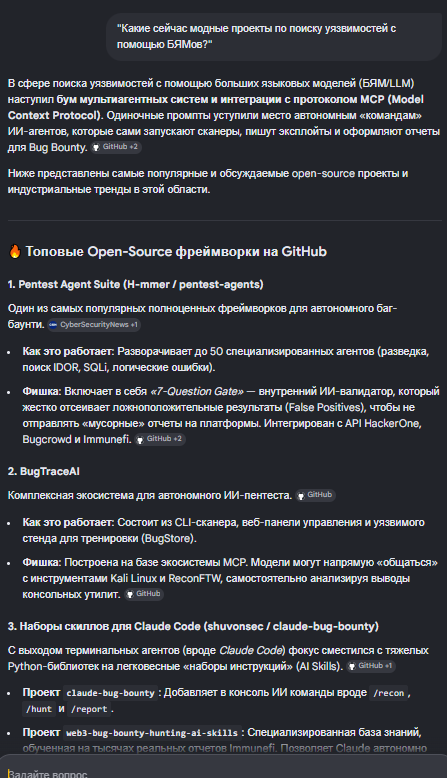
Task: Open the GitHub +1 chip after "(AI Skills)."
Action: (371, 666)
